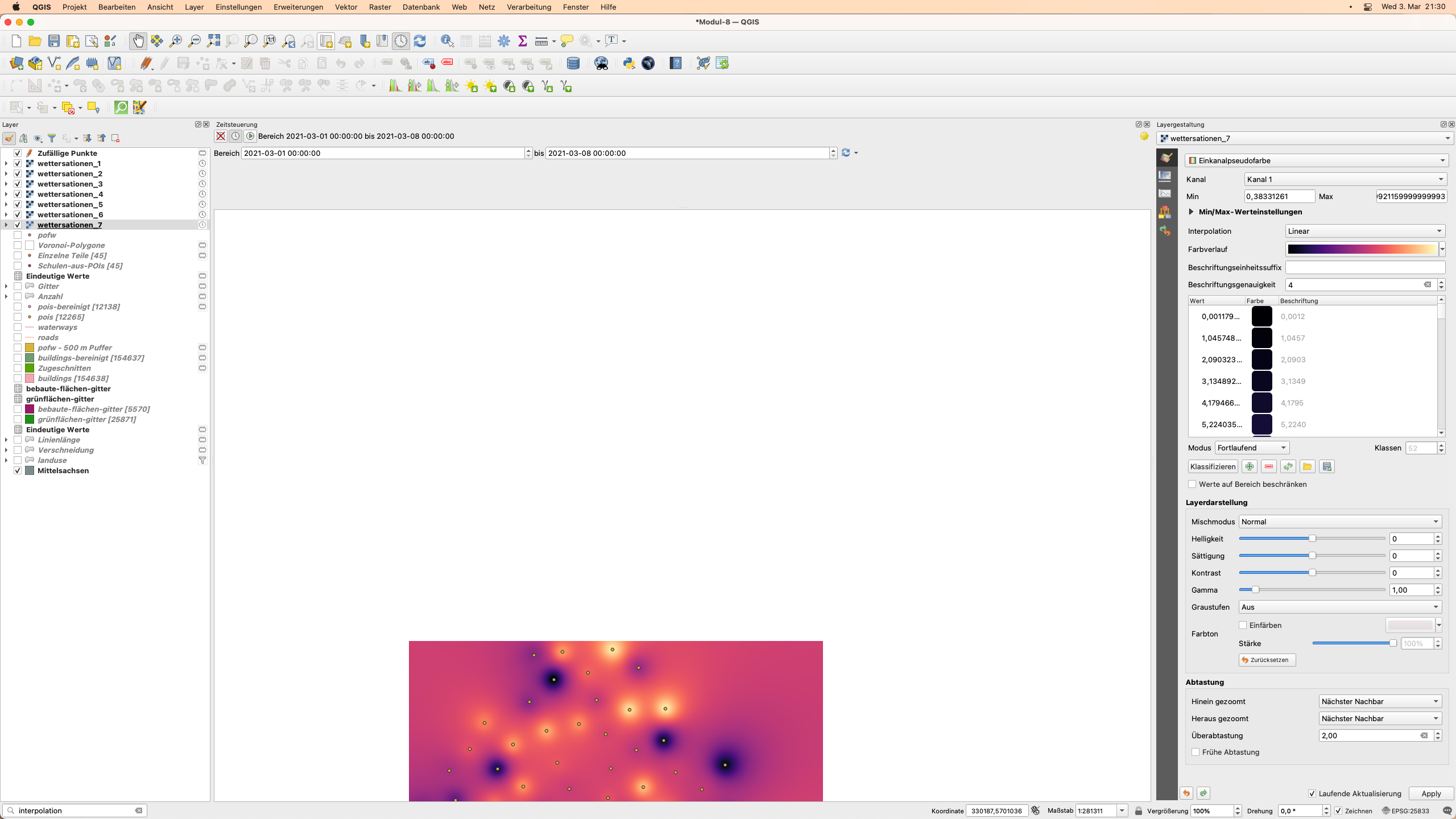The width and height of the screenshot is (1456, 819).
Task: Click the time controller play button
Action: [249, 136]
